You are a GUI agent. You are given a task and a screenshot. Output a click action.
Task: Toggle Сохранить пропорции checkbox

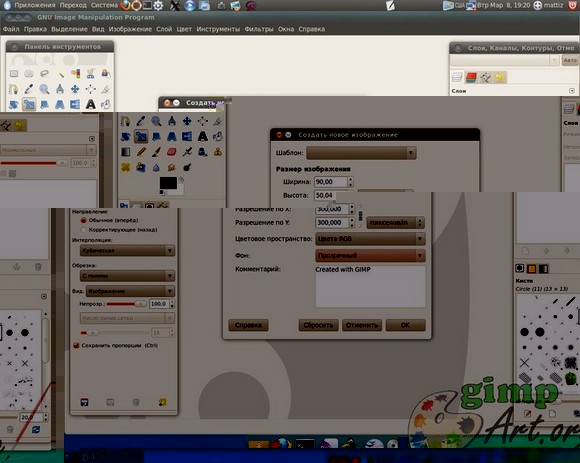[x=76, y=345]
